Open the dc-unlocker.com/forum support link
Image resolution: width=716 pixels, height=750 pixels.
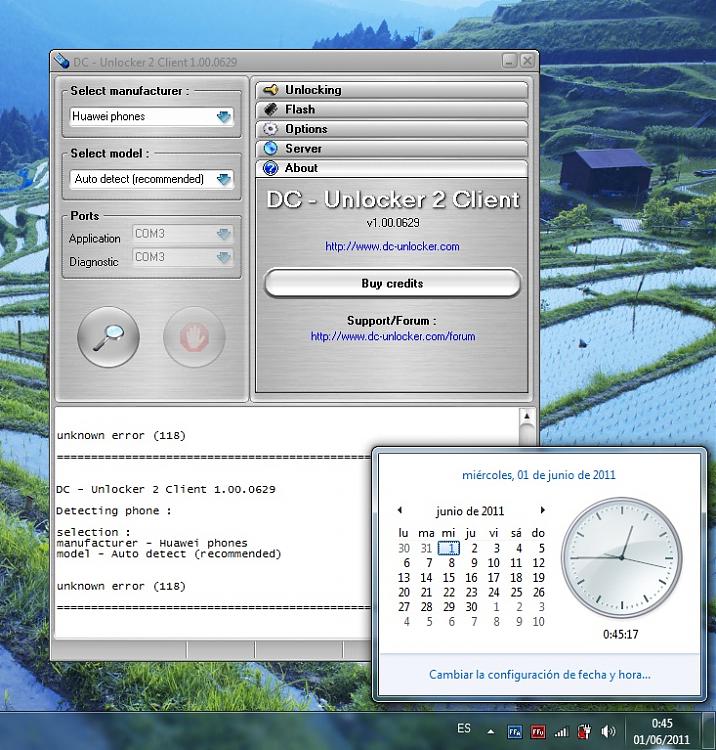point(392,337)
